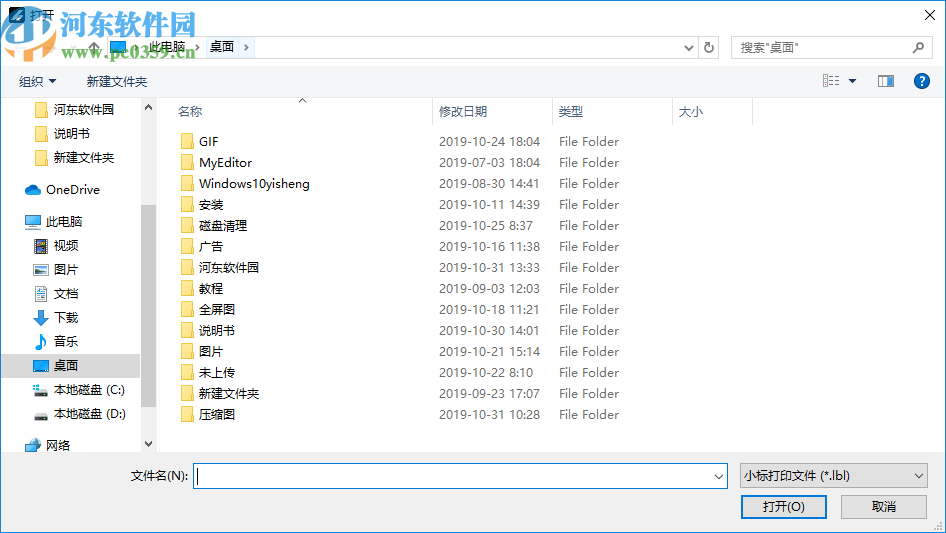Click the OneDrive cloud icon
The image size is (946, 533).
(x=33, y=190)
